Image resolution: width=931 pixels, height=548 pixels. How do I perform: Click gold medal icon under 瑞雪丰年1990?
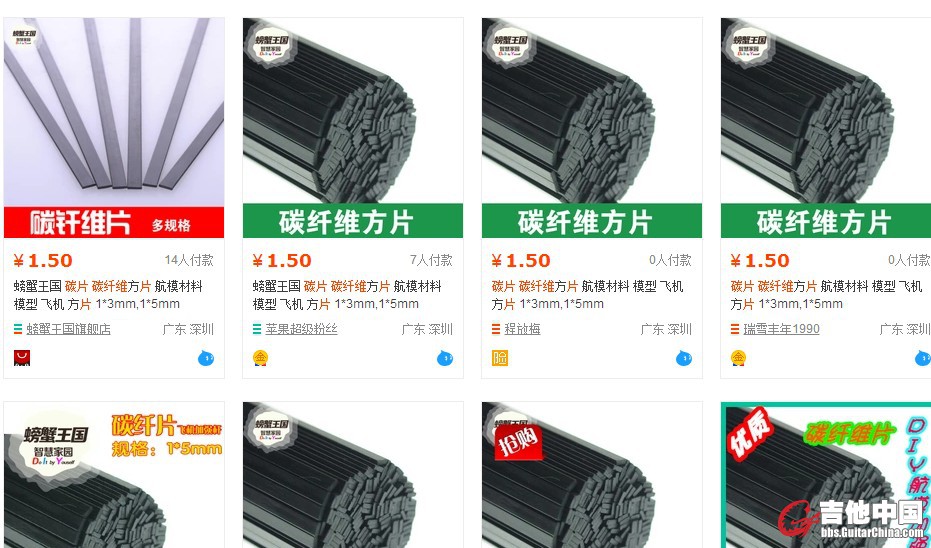[x=739, y=358]
